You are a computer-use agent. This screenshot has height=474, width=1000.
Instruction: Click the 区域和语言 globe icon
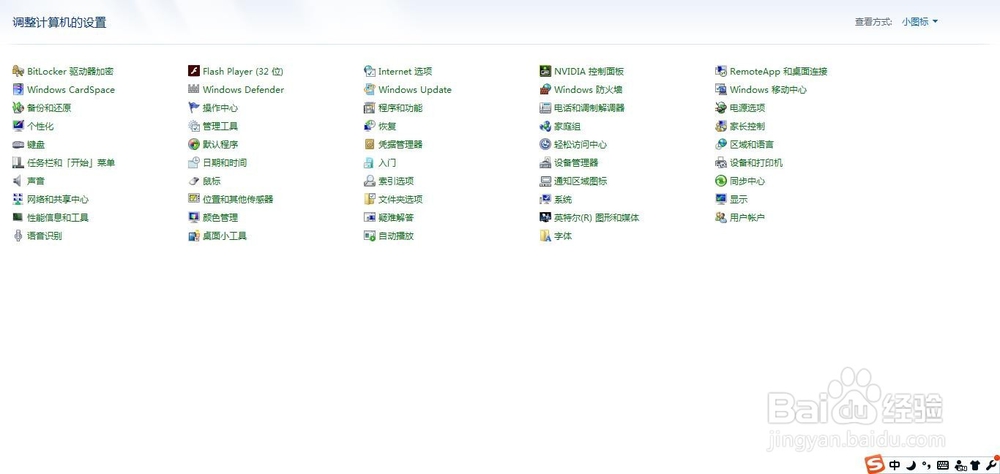pos(721,144)
